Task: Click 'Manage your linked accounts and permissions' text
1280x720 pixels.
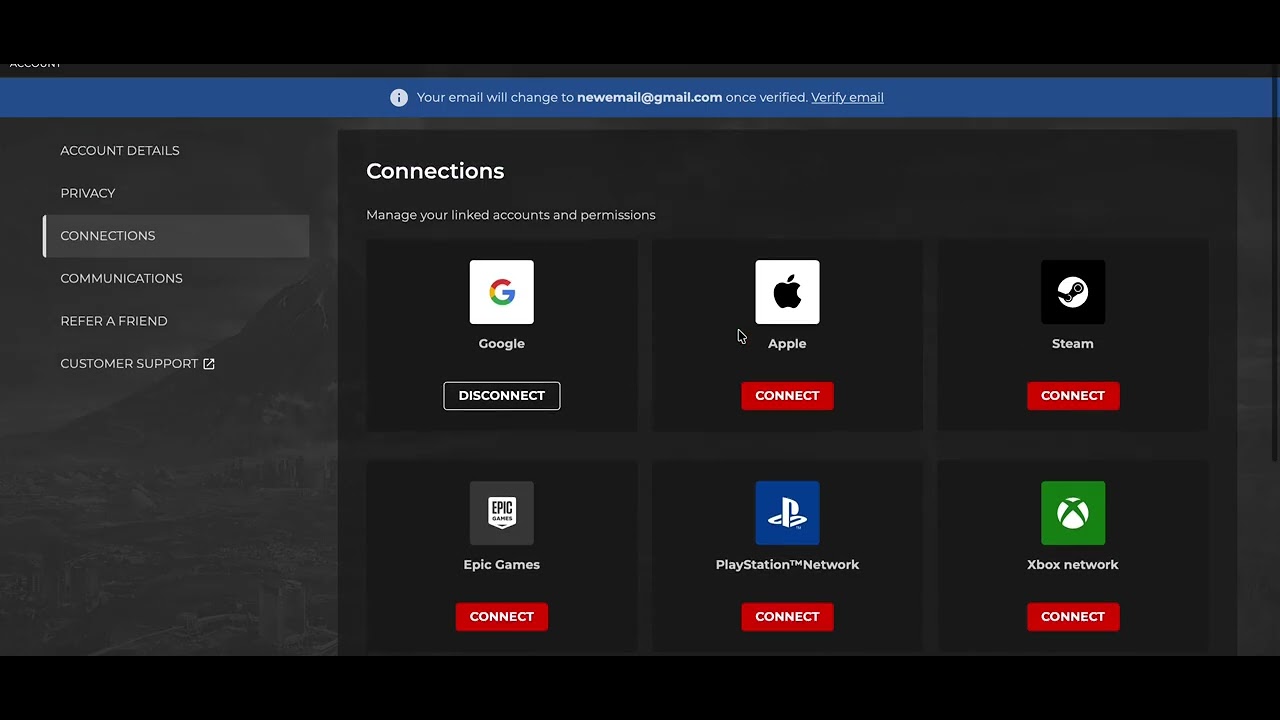Action: click(511, 215)
